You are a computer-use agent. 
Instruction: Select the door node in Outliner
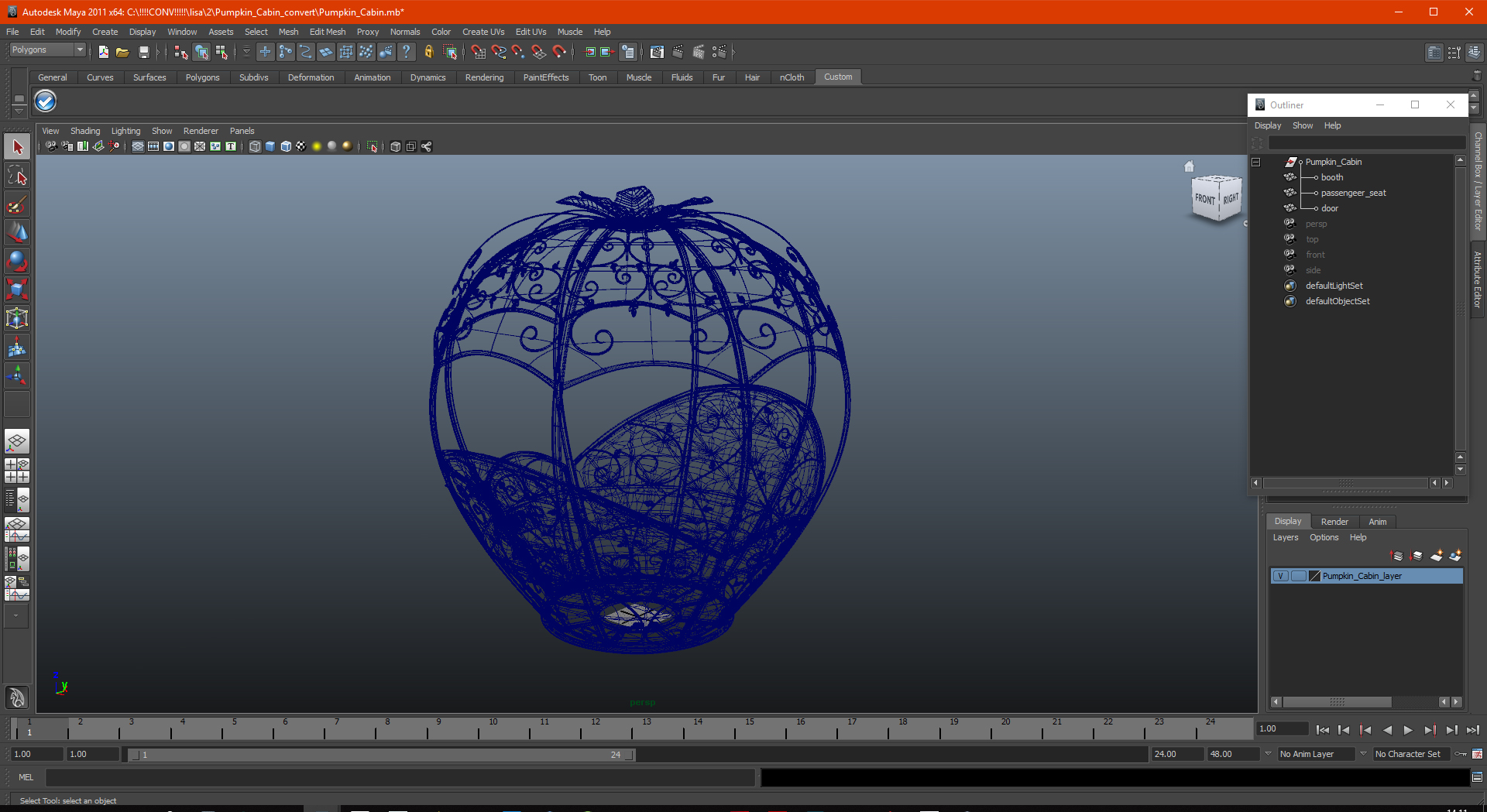point(1330,208)
